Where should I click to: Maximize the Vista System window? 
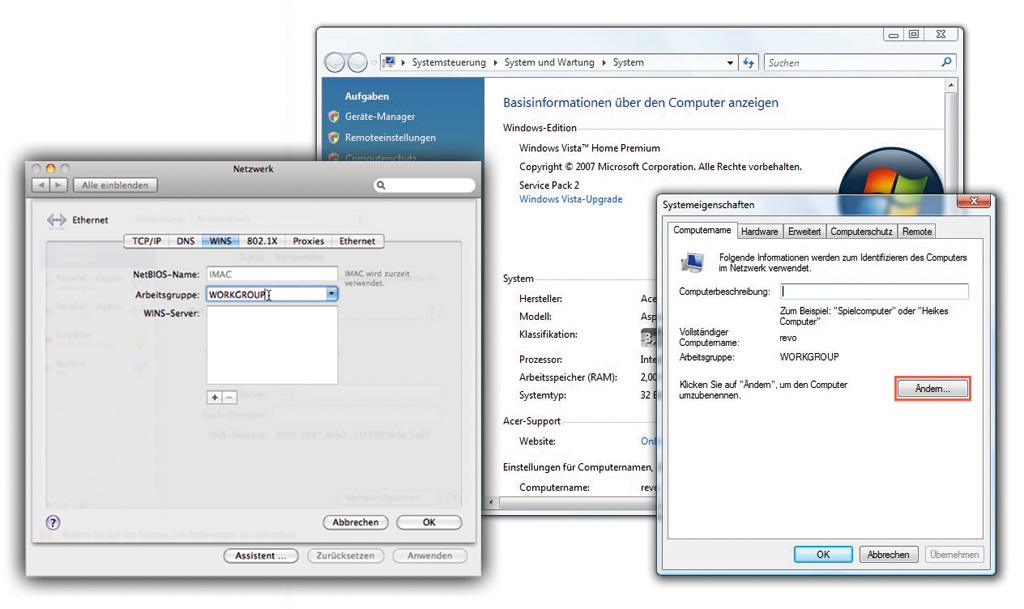(913, 34)
